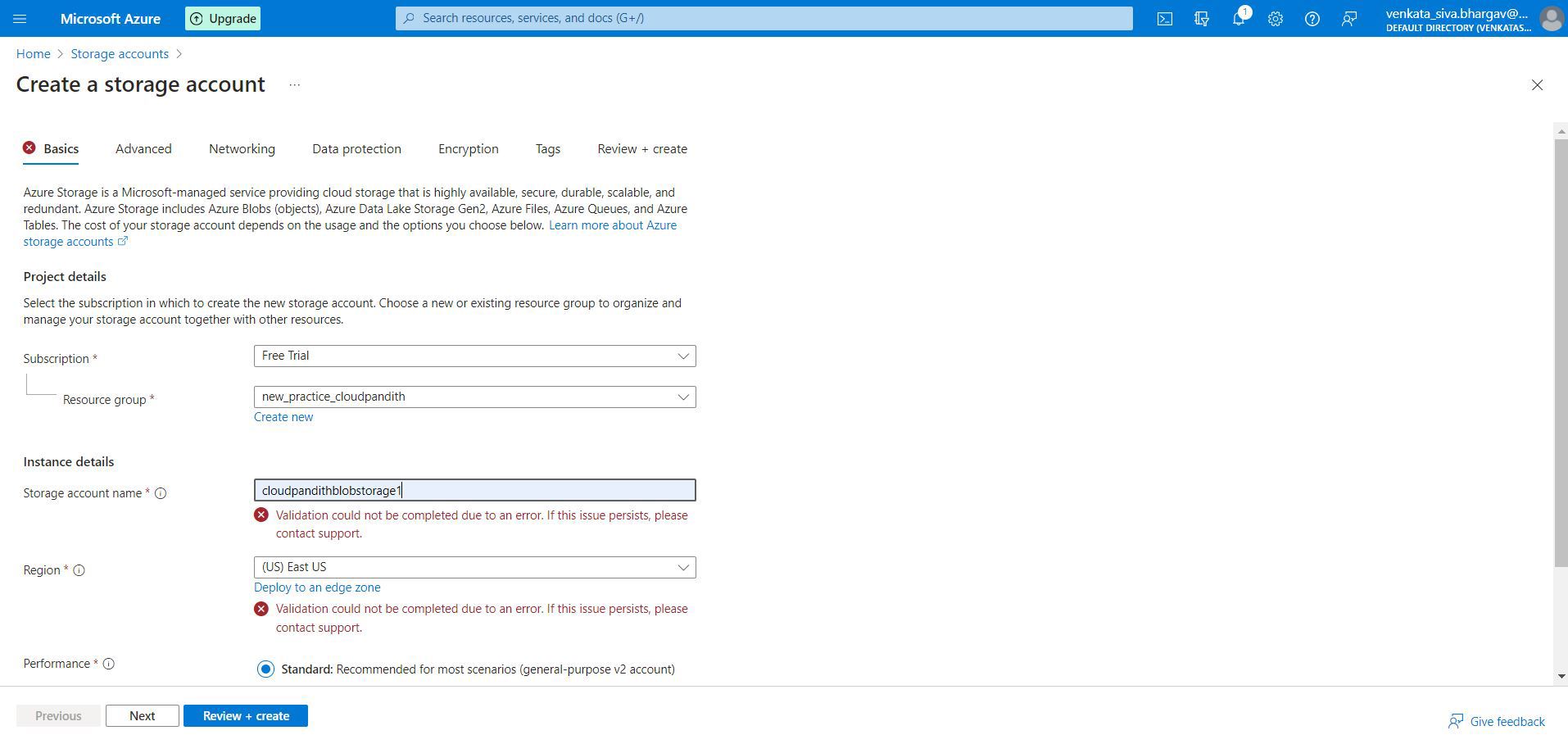Screen dimensions: 1568x744
Task: Focus the Storage account name input field
Action: 474,491
